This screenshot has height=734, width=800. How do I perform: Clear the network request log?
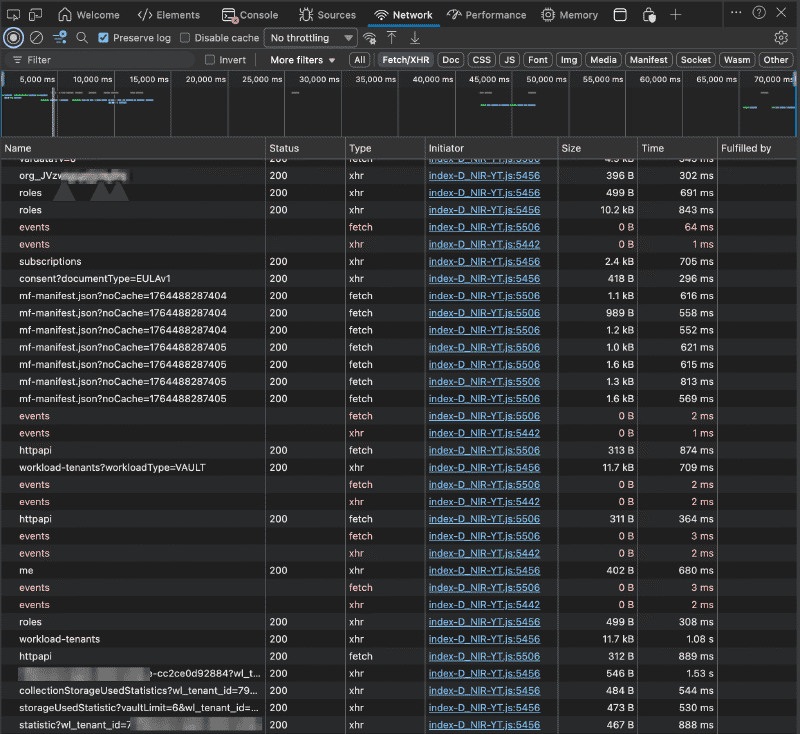click(x=35, y=37)
